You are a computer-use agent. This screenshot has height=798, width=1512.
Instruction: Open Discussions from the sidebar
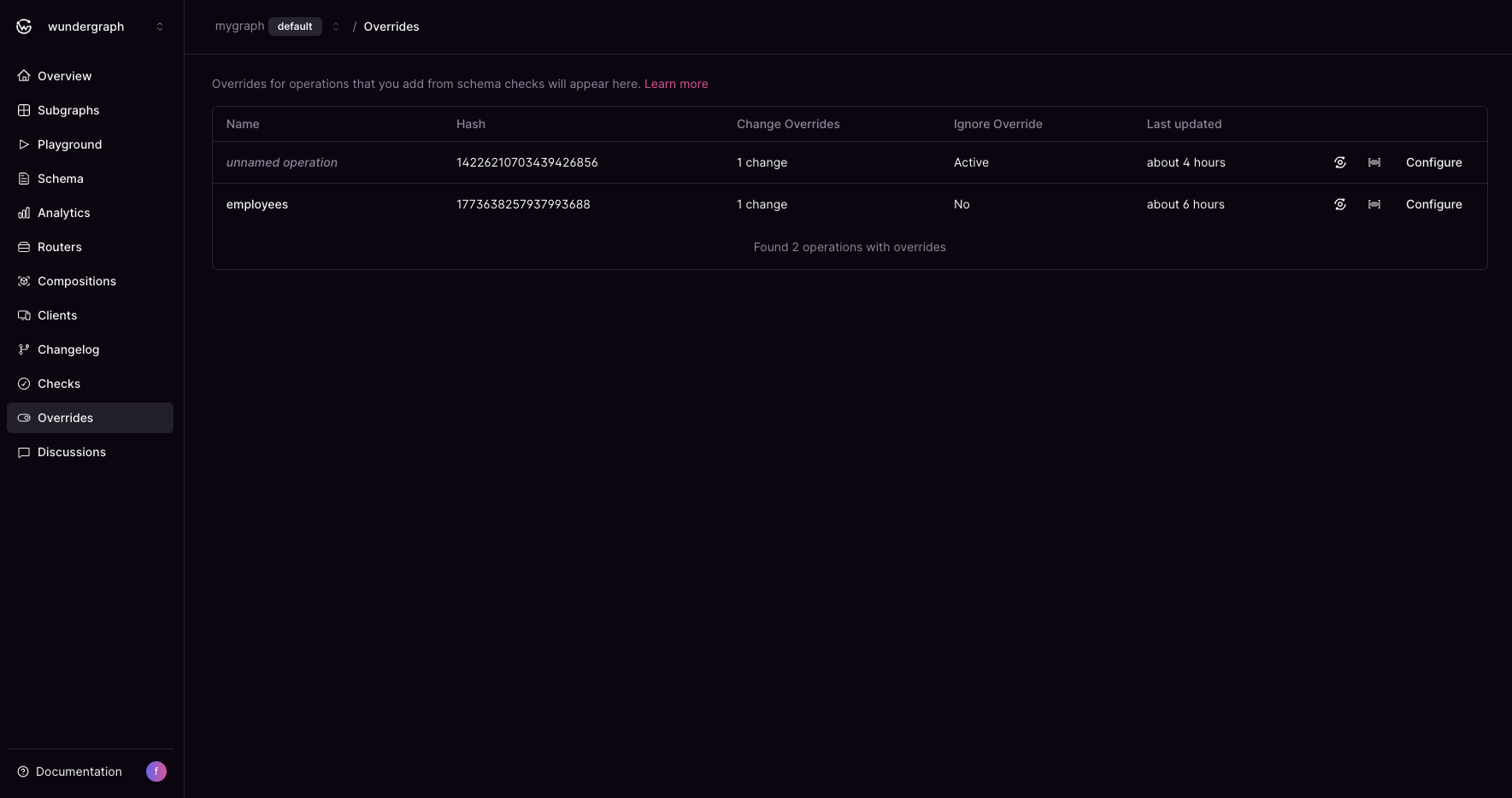[71, 452]
